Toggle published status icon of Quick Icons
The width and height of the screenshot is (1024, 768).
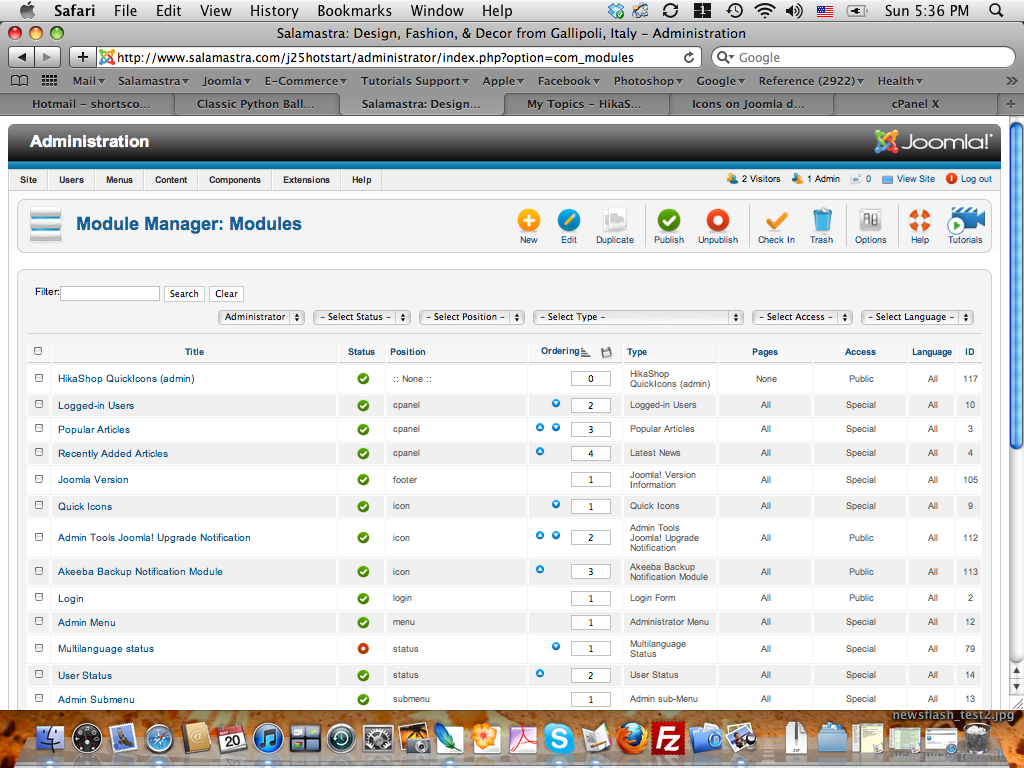(363, 506)
